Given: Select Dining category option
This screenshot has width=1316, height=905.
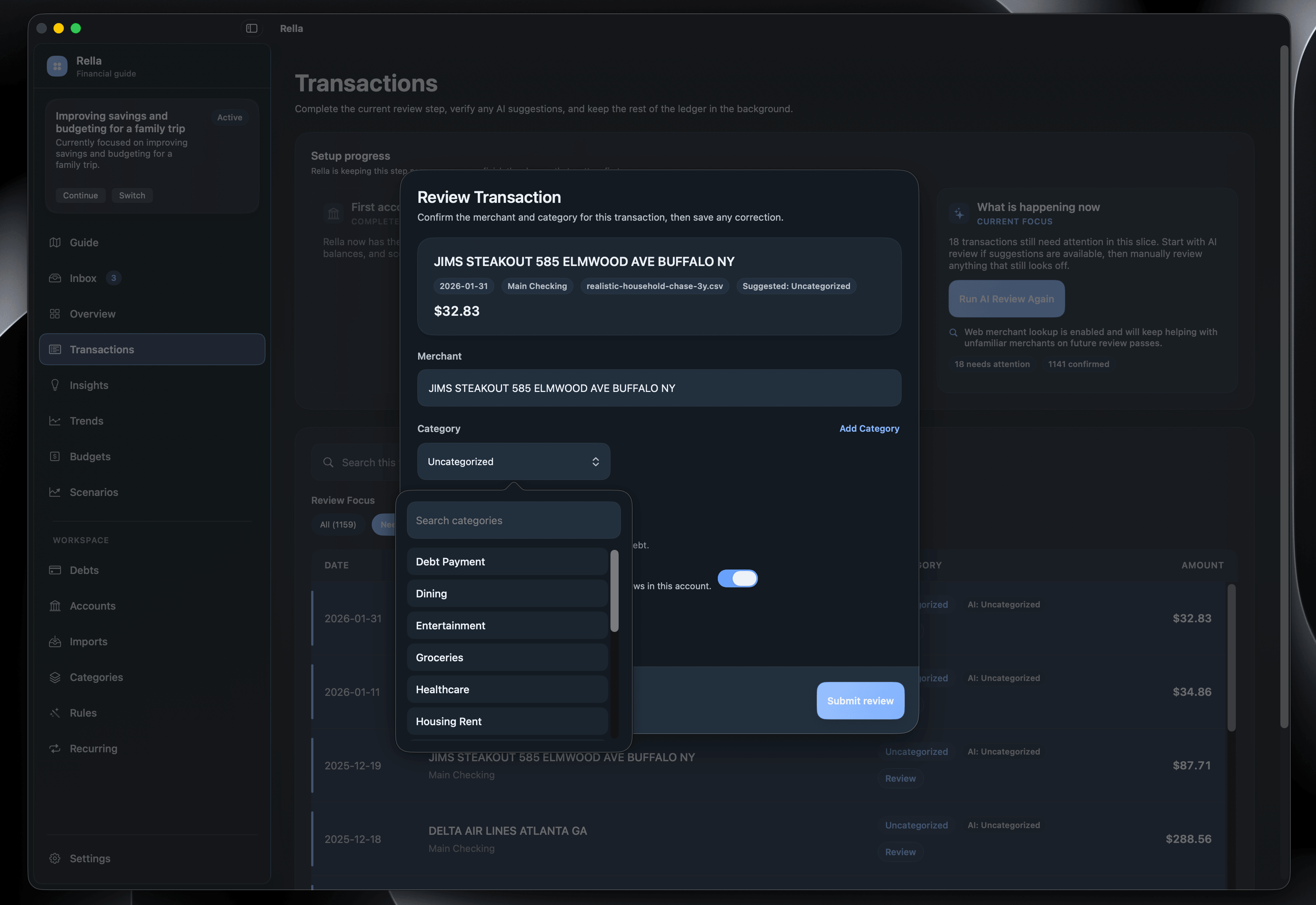Looking at the screenshot, I should (507, 594).
